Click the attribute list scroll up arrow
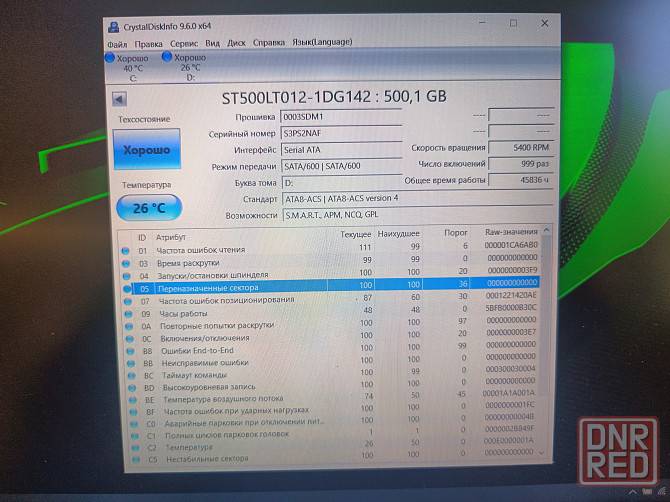This screenshot has width=670, height=502. point(546,230)
